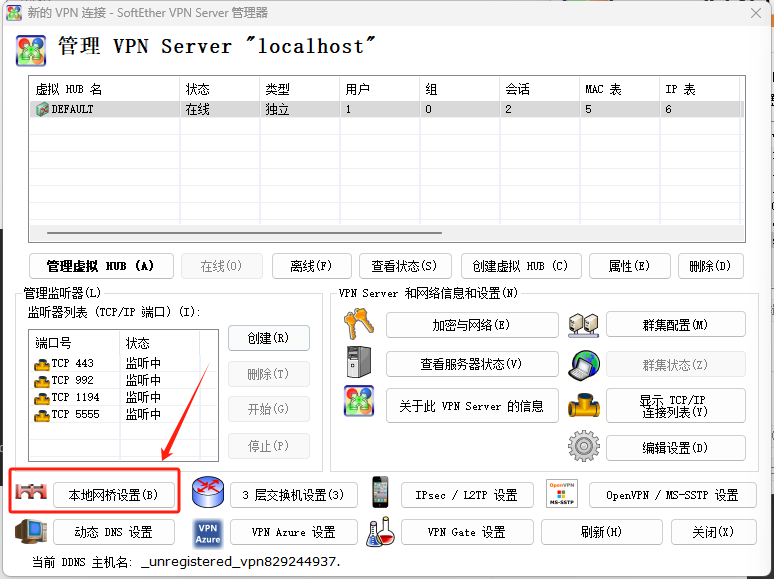Viewport: 774px width, 579px height.
Task: Open 关于此 VPN Server 的信息
Action: [472, 405]
